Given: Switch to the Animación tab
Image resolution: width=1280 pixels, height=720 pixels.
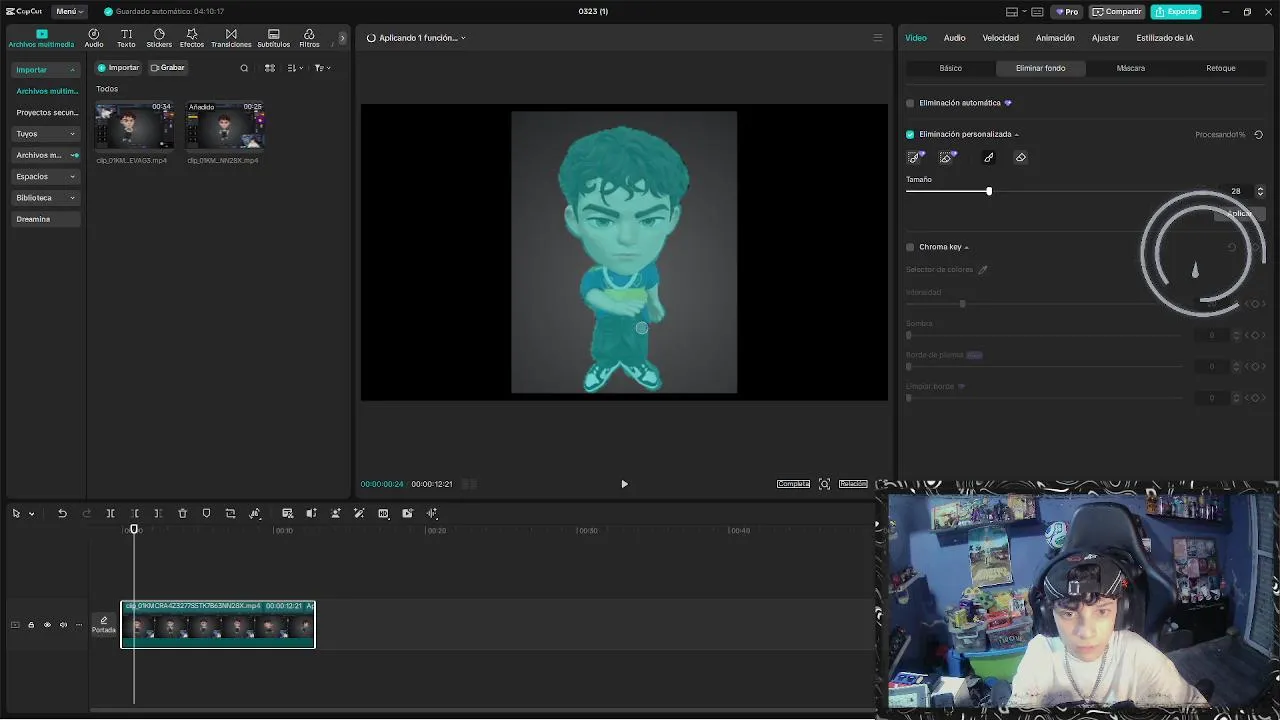Looking at the screenshot, I should 1055,38.
